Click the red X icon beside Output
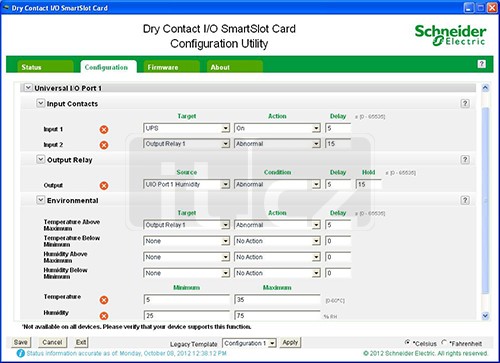The height and width of the screenshot is (363, 500). pyautogui.click(x=104, y=186)
